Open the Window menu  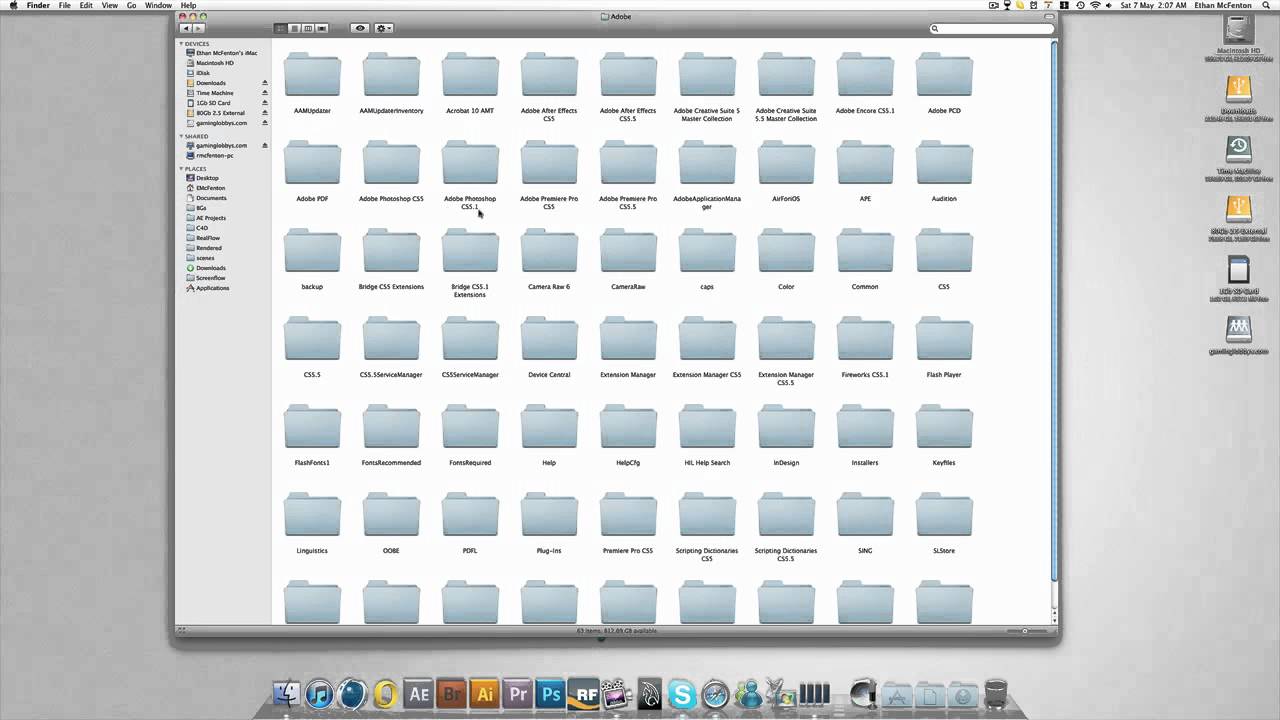point(158,5)
